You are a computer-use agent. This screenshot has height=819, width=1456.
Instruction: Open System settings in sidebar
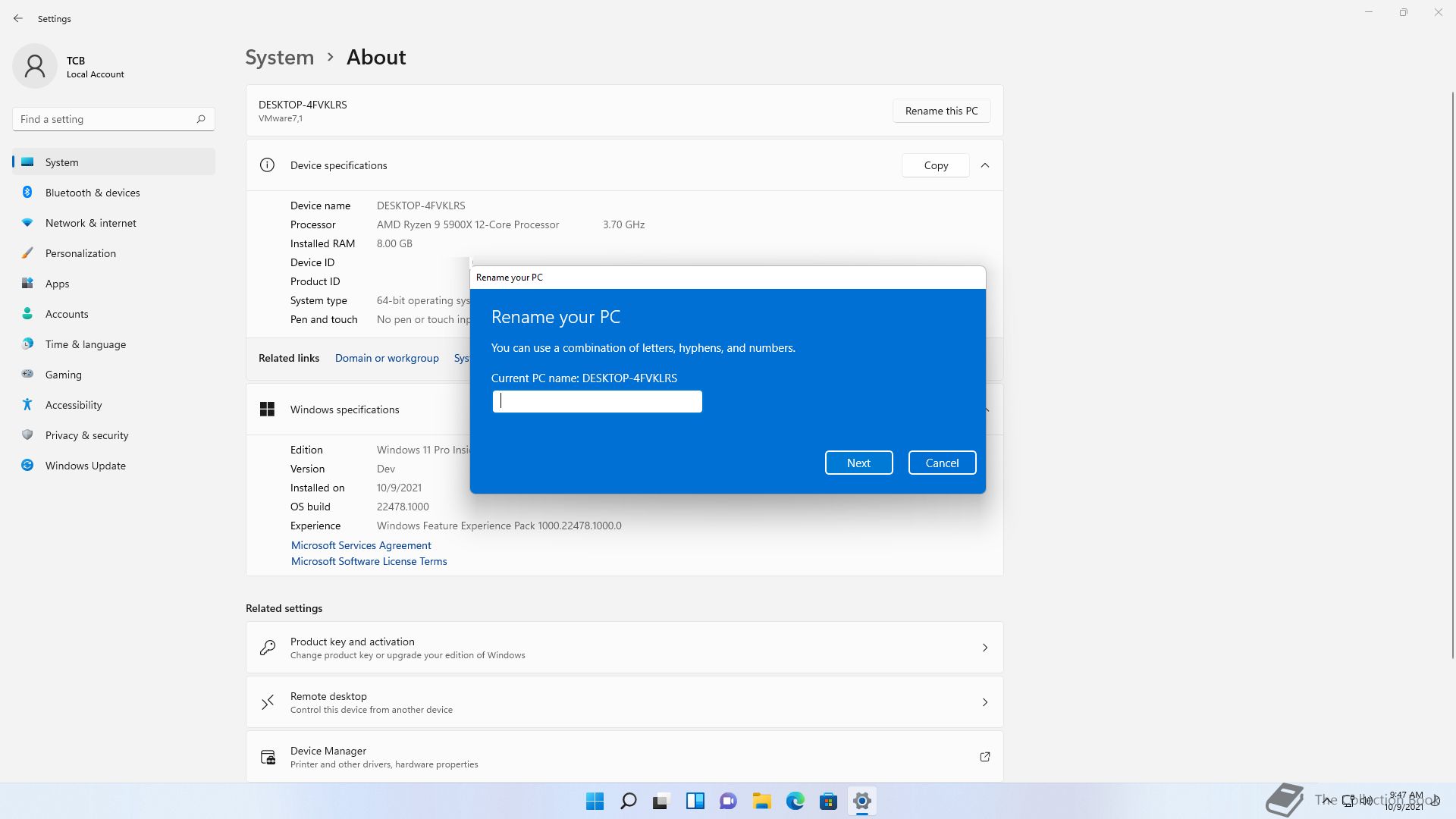[114, 162]
